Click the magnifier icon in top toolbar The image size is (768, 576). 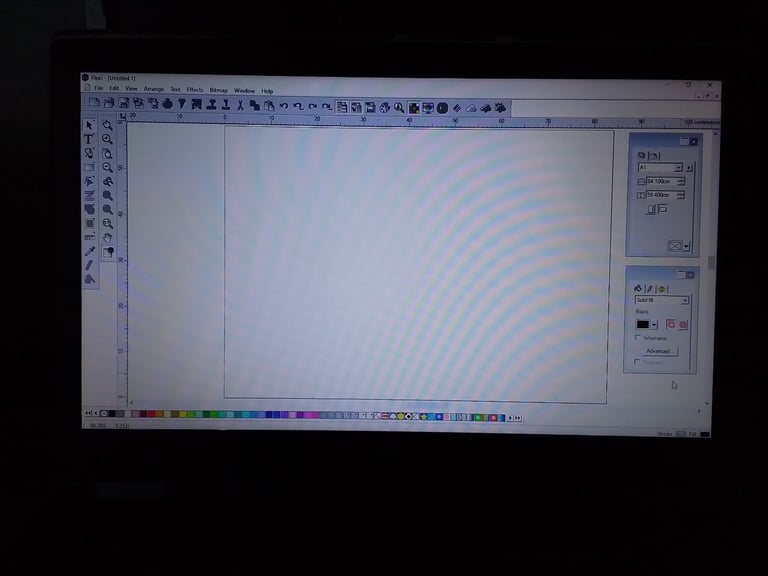coord(399,108)
